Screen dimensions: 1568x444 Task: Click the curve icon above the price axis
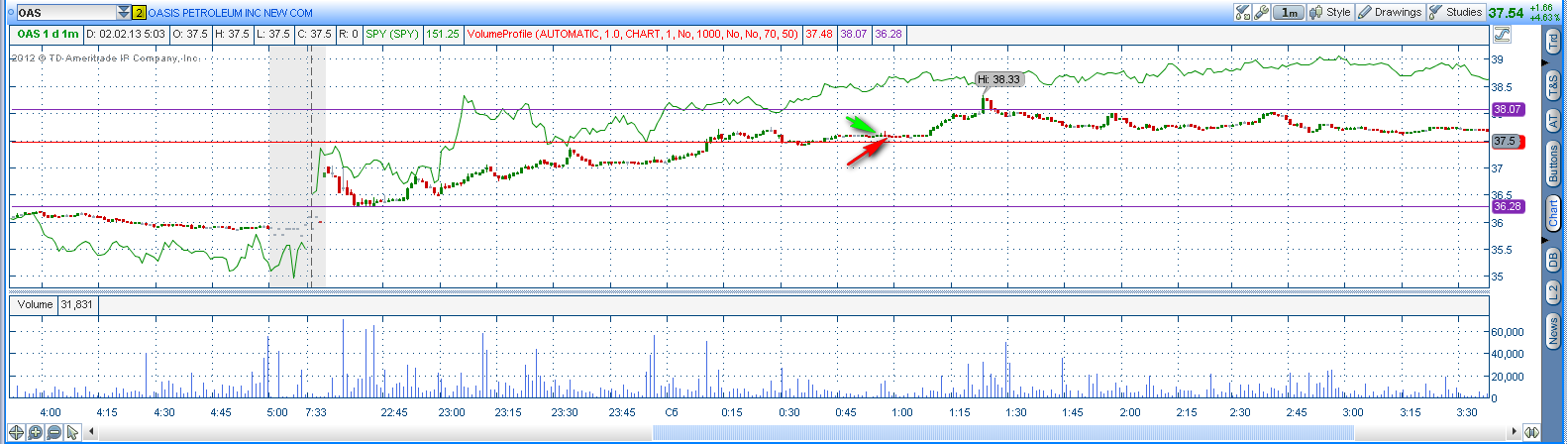(1501, 35)
